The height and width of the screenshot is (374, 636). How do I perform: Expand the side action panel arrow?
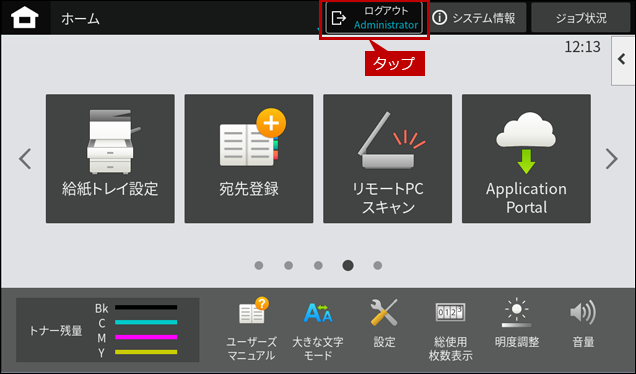[x=623, y=60]
